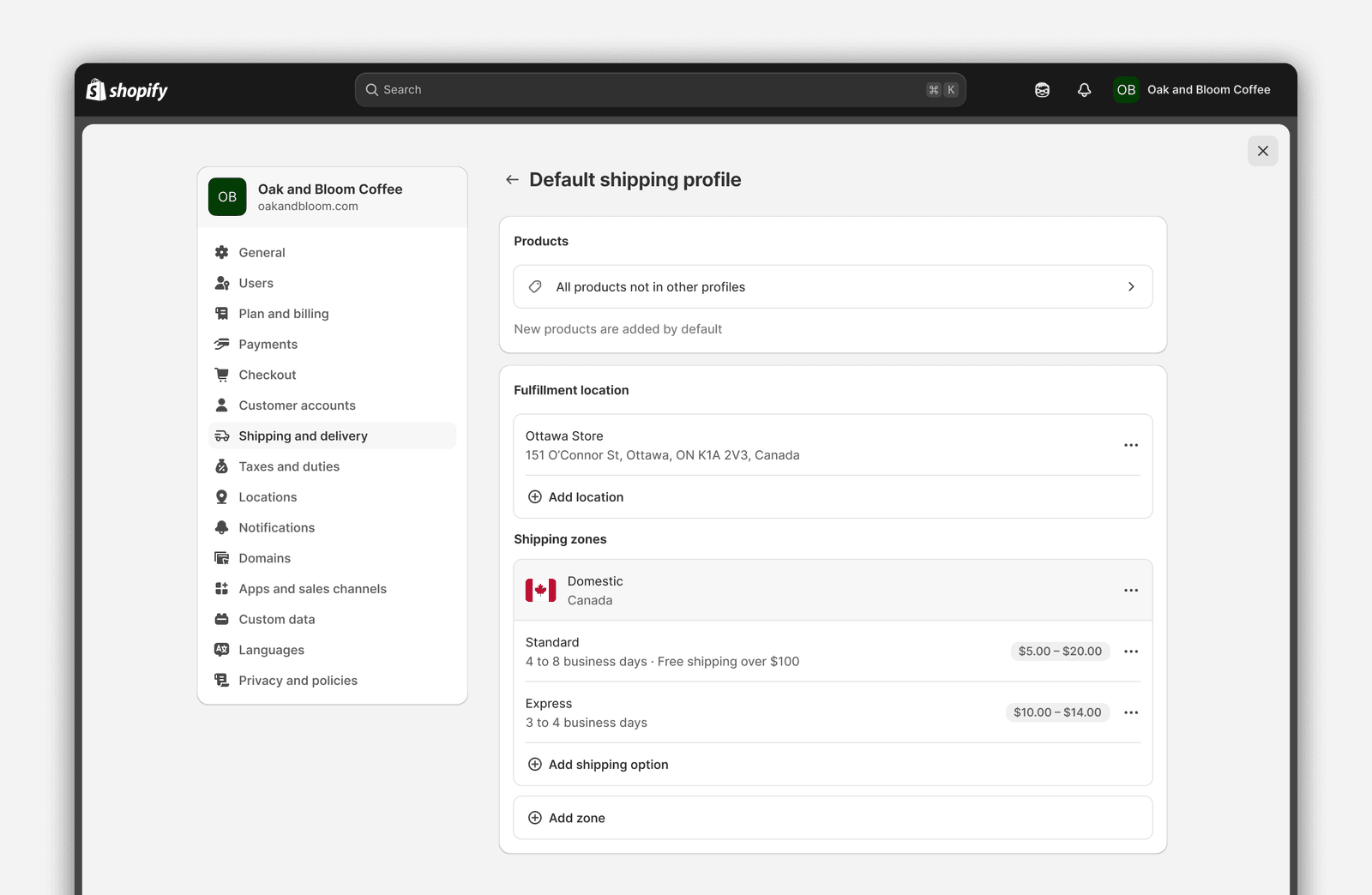This screenshot has width=1372, height=895.
Task: Click the Notifications bell icon in sidebar
Action: (x=221, y=528)
